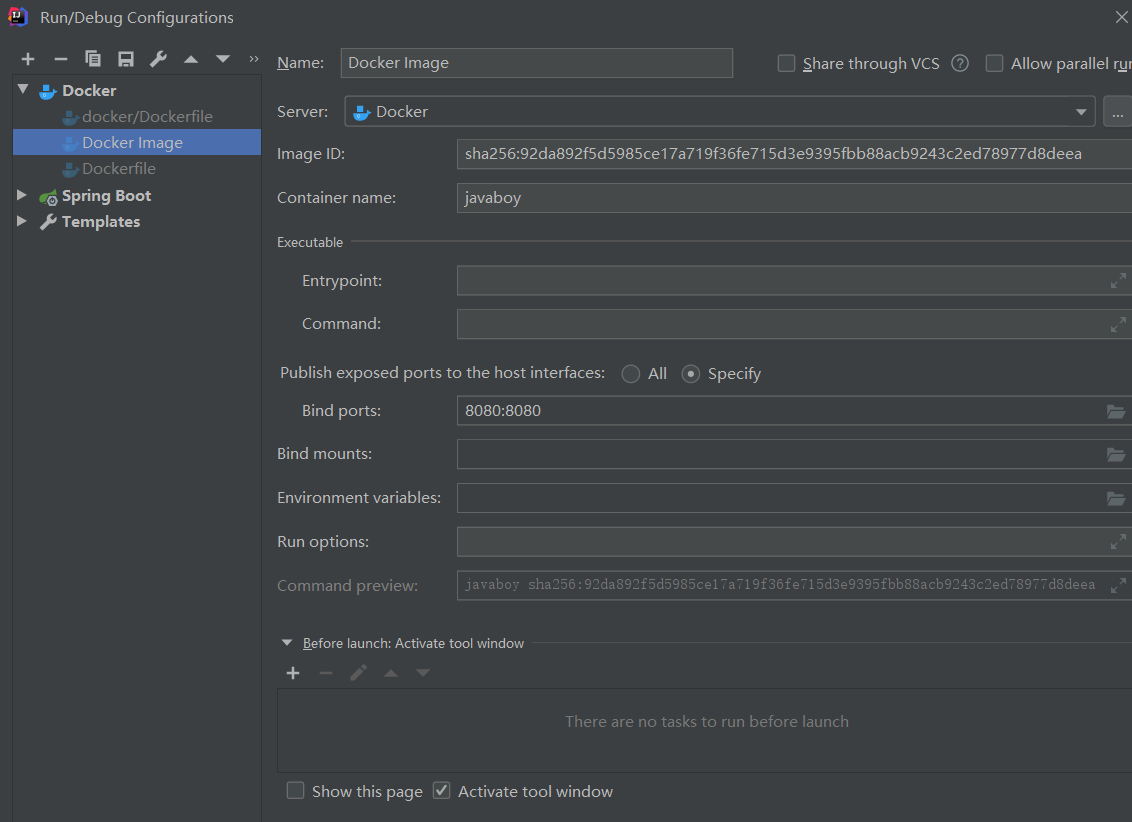This screenshot has width=1132, height=822.
Task: Select the All radio button
Action: [x=631, y=374]
